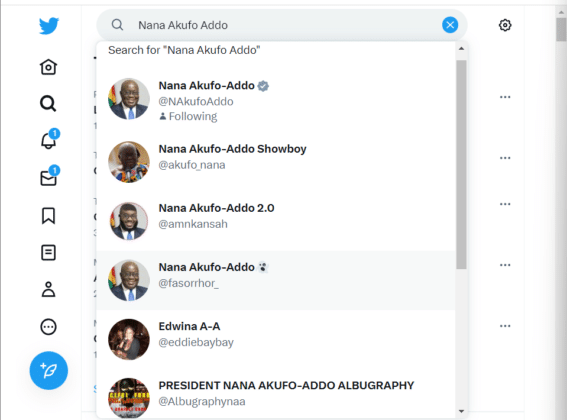Click the dropdown list's down scroll arrow

point(461,411)
